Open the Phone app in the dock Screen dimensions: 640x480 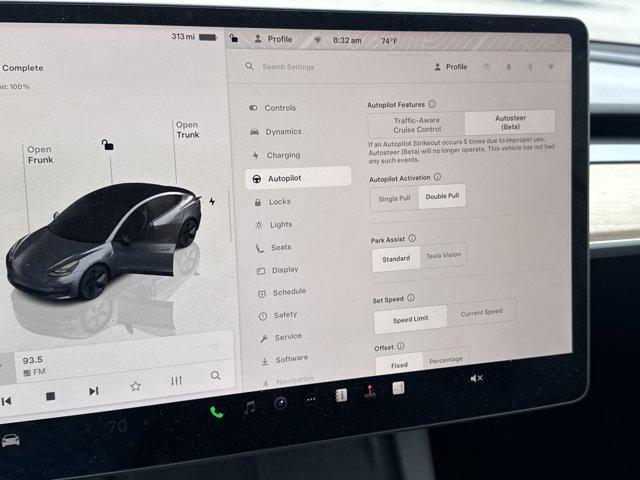pyautogui.click(x=216, y=412)
